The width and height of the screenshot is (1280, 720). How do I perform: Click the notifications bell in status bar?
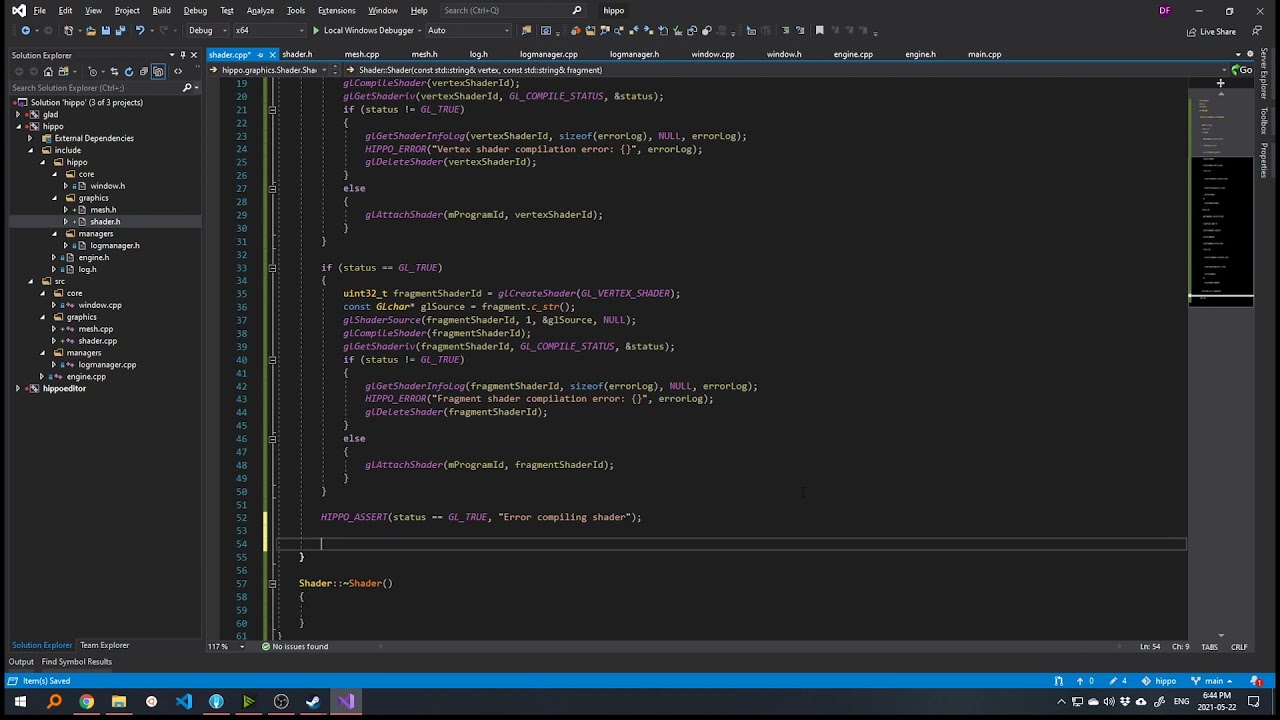coord(1257,681)
